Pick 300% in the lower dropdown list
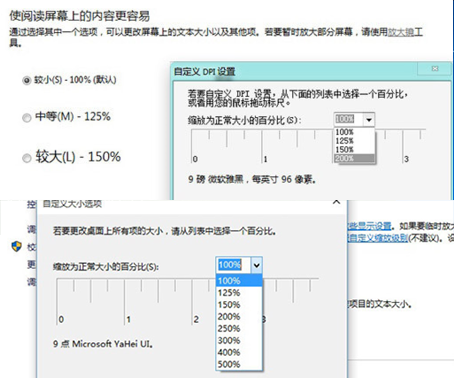454x378 pixels. (x=239, y=341)
